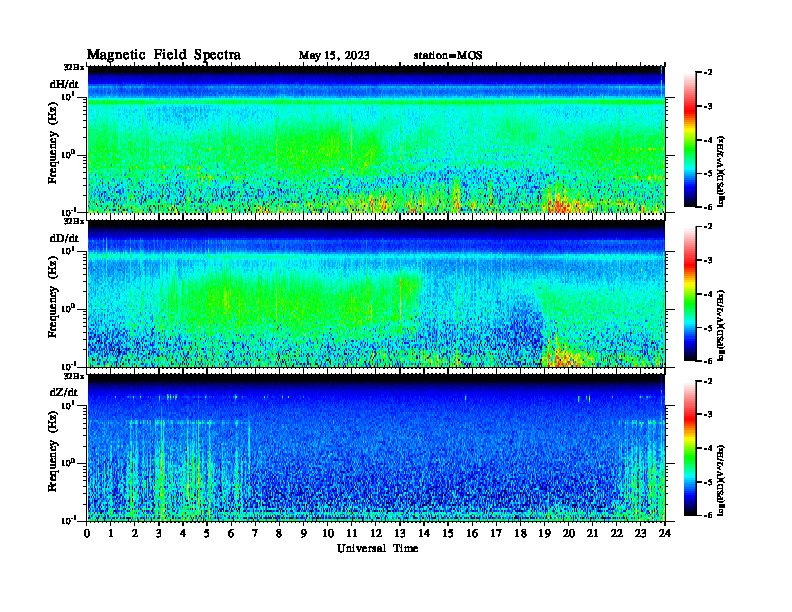Click the hour 2 tick label
Viewport: 792px width, 612px height.
point(135,534)
